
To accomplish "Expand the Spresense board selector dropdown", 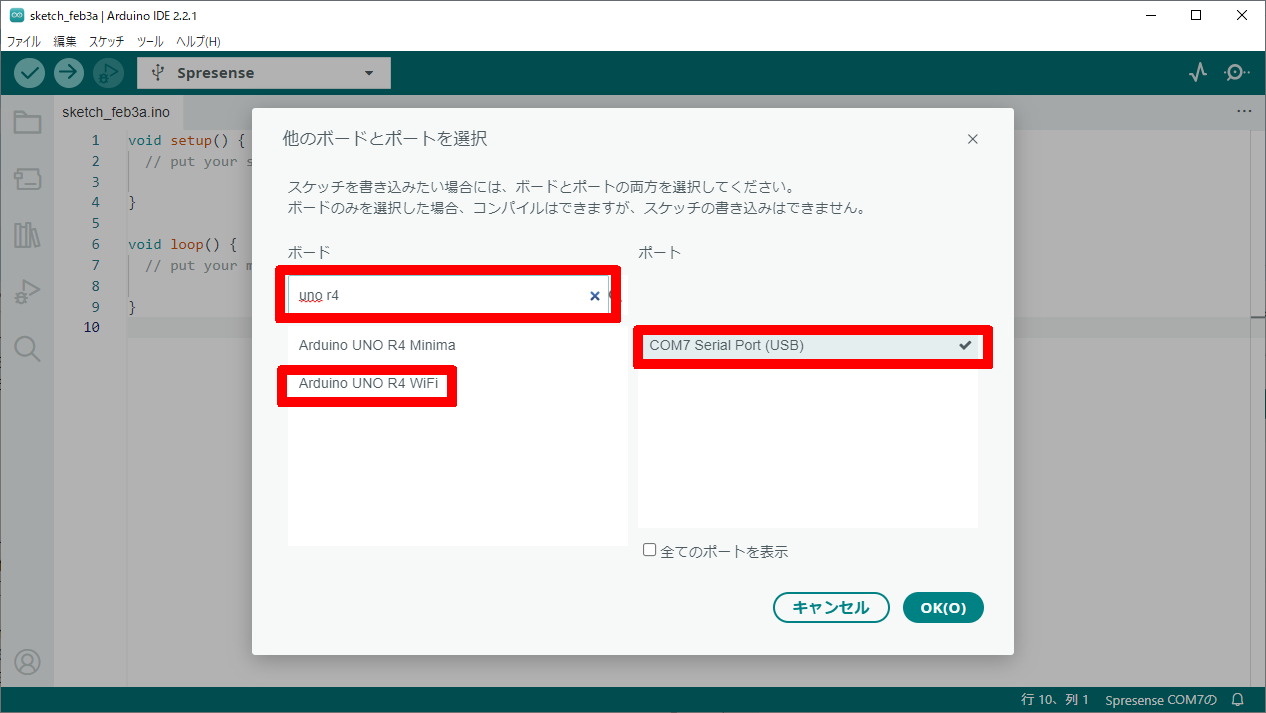I will [x=264, y=73].
